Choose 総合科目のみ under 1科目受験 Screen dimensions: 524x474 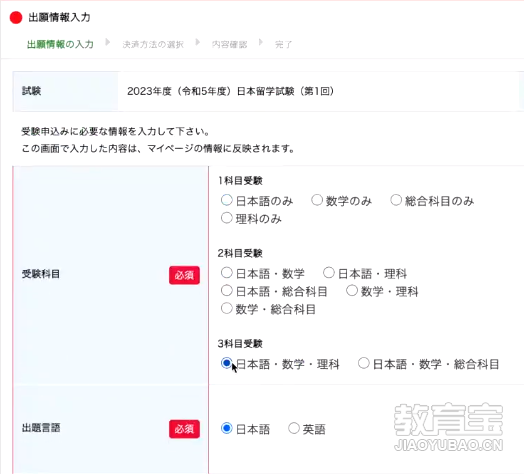point(396,200)
